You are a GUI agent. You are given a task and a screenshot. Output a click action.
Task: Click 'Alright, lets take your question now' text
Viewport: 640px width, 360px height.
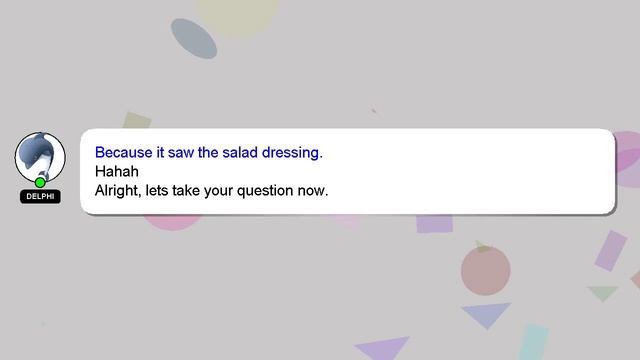[211, 191]
